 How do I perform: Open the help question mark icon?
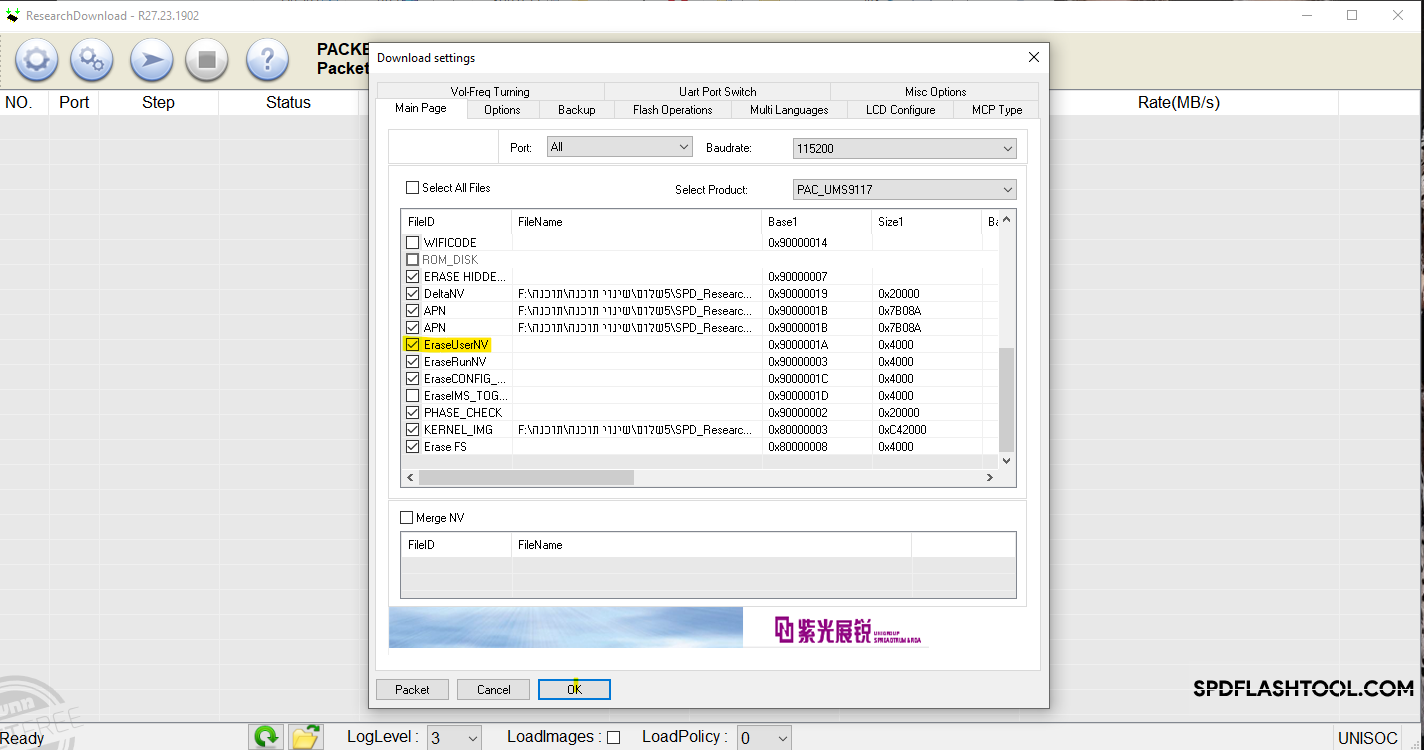click(x=267, y=60)
